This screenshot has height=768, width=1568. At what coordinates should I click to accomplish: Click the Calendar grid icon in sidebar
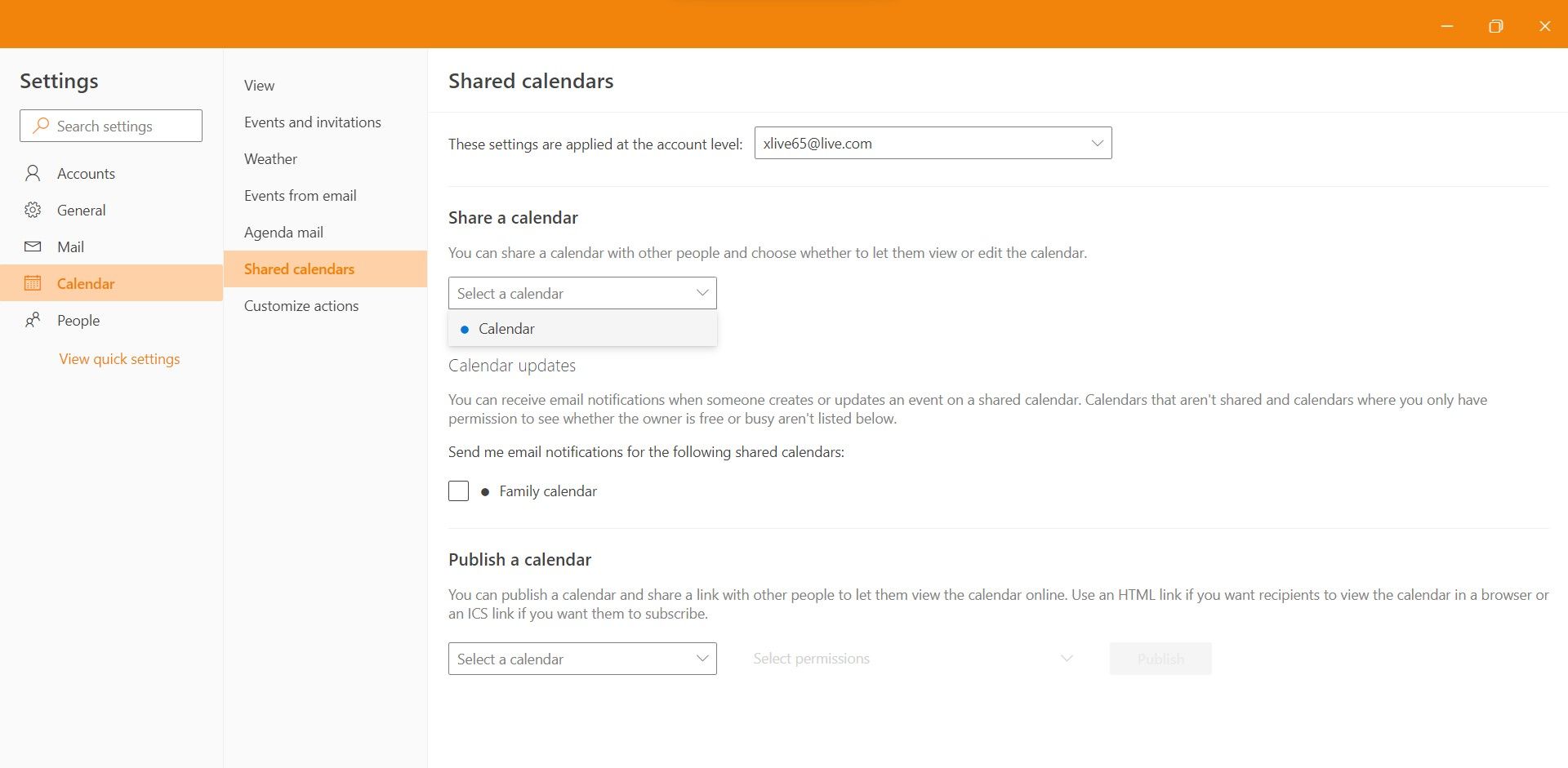pyautogui.click(x=33, y=283)
